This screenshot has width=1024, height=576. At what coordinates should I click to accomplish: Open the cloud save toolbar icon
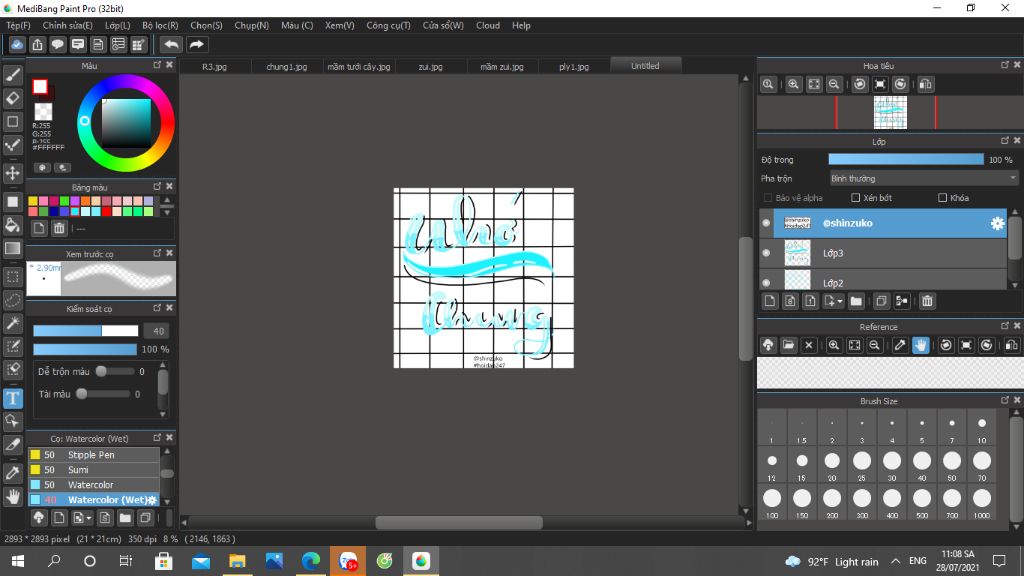[x=17, y=44]
